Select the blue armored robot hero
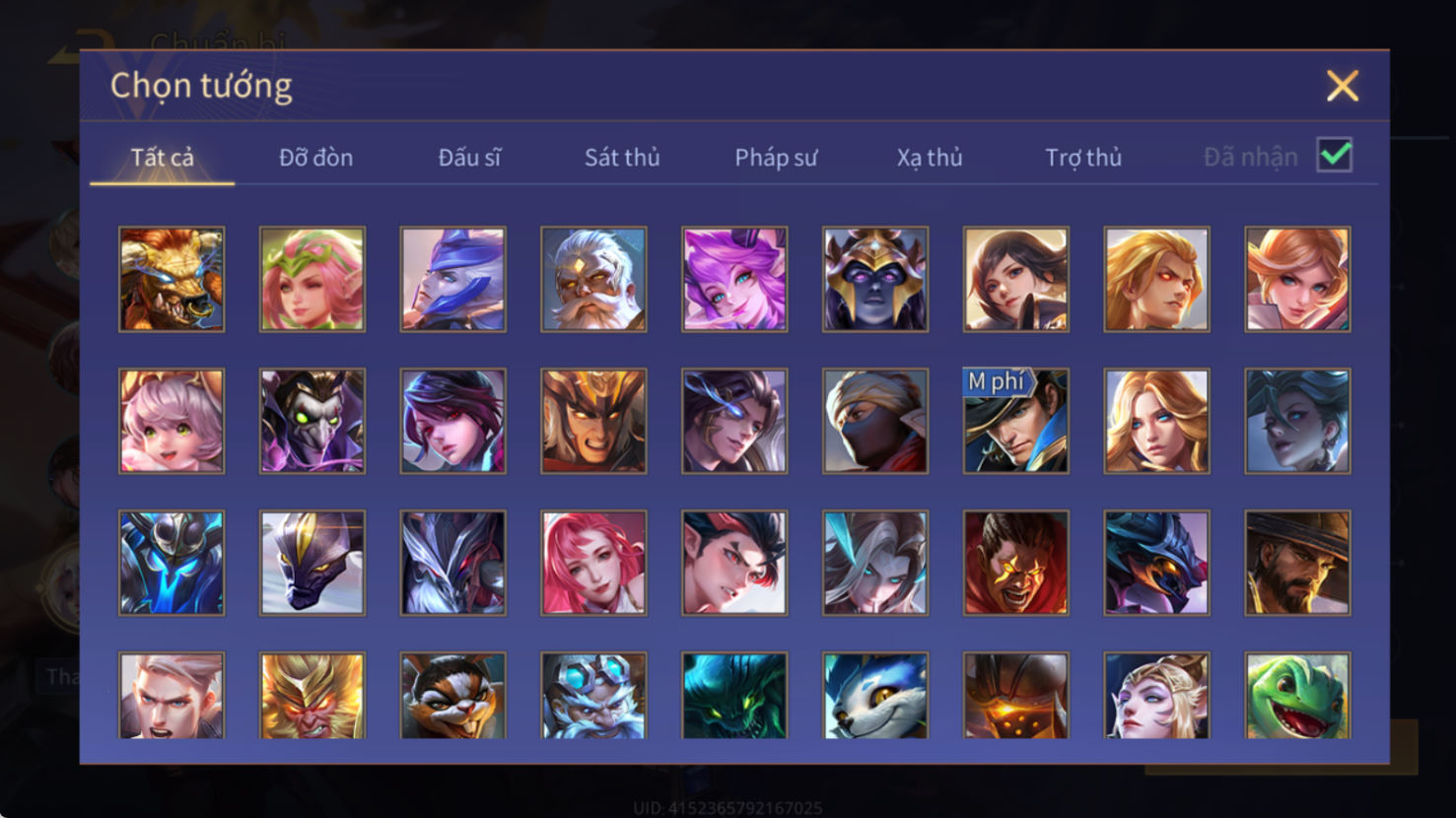The width and height of the screenshot is (1456, 818). coord(172,563)
